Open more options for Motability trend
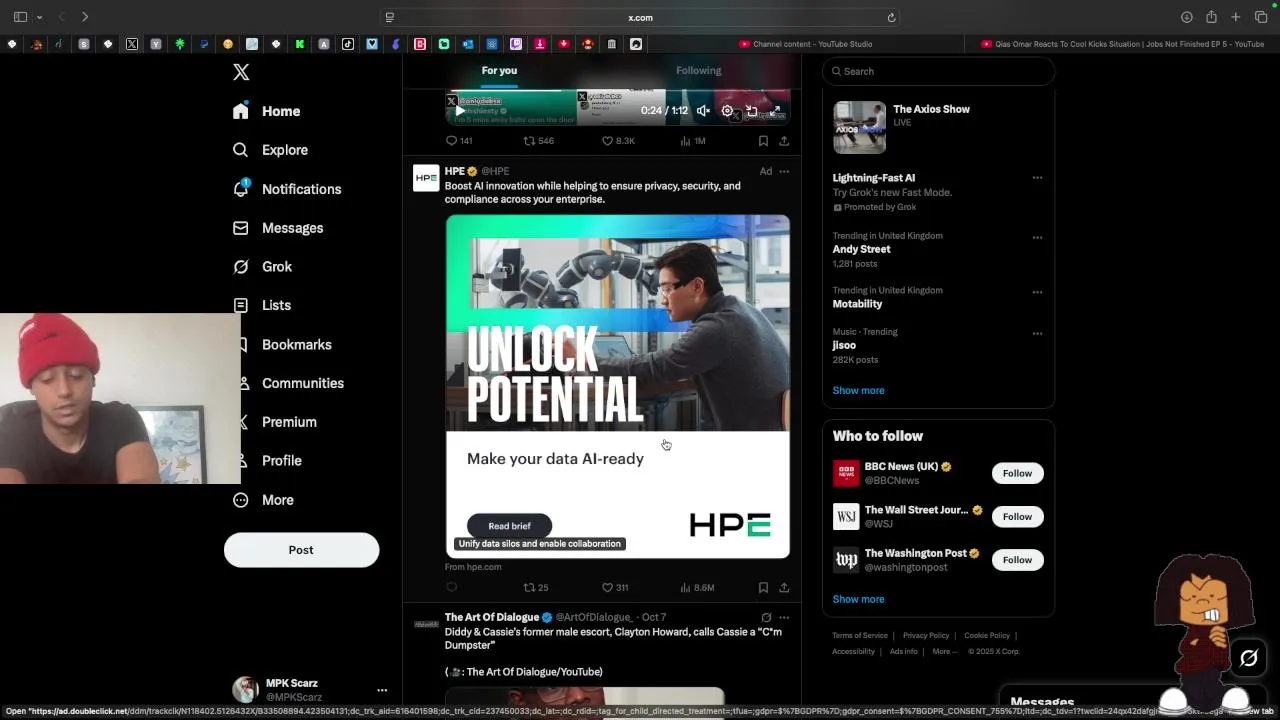Screen dimensions: 1280x720 click(1037, 292)
